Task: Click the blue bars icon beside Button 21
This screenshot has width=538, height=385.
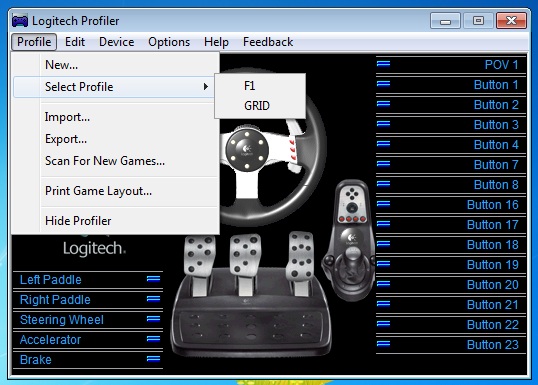Action: point(383,303)
